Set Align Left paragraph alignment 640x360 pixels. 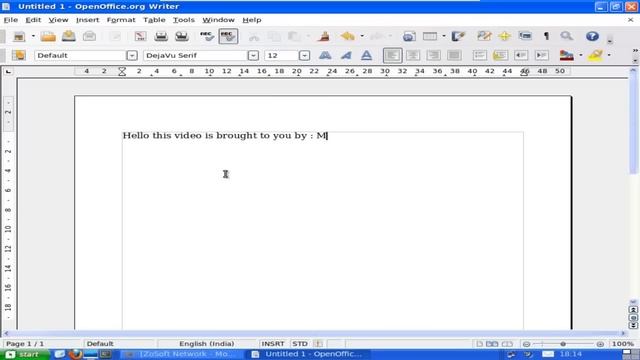coord(392,56)
